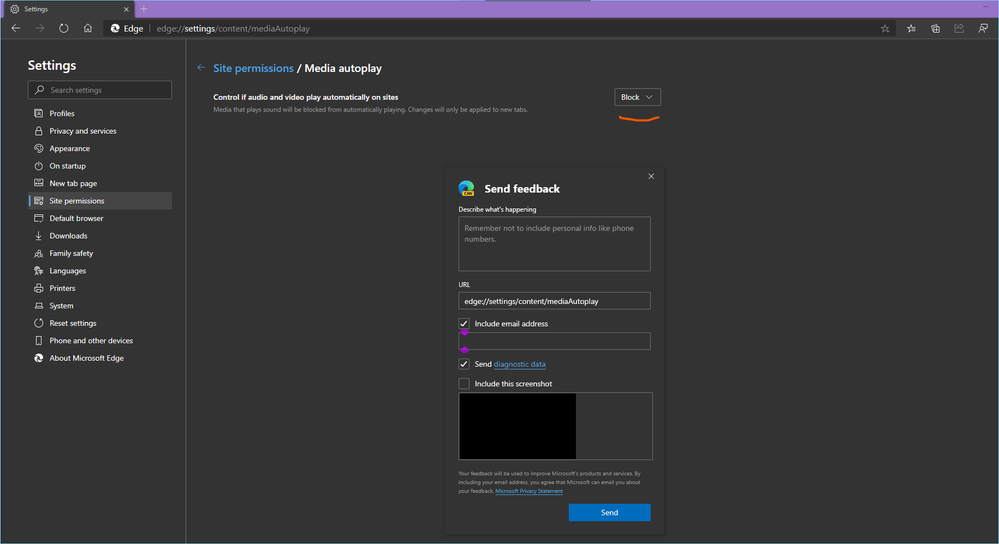
Task: Open the Favorites list icon
Action: 911,28
